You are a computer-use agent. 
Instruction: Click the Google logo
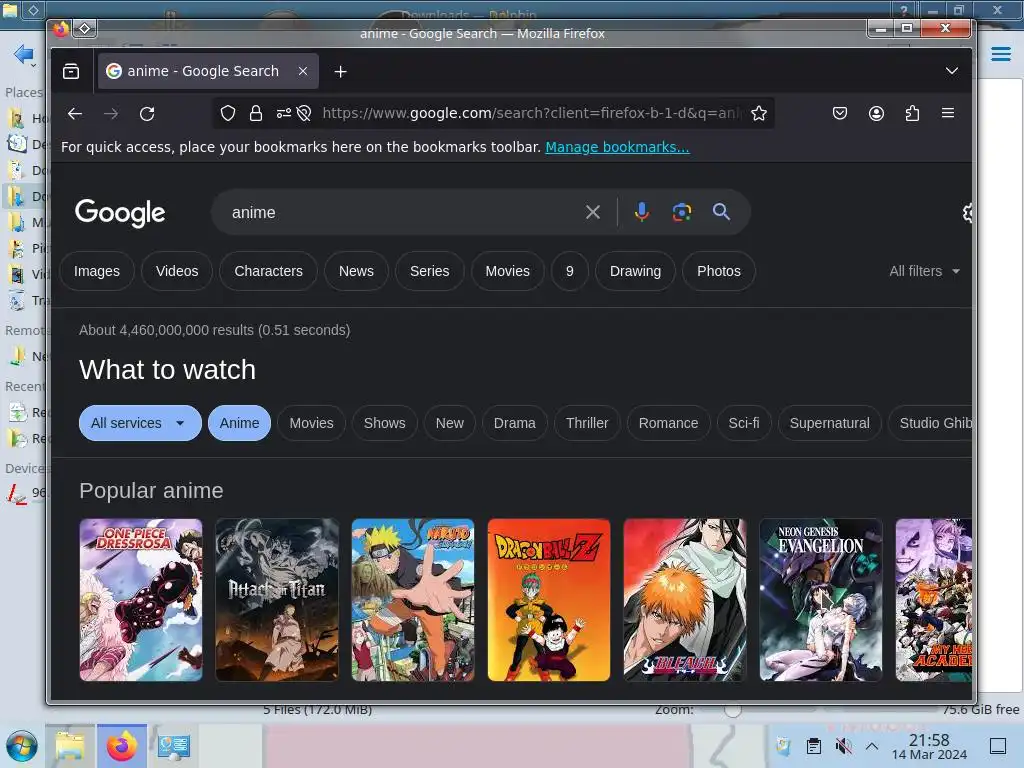click(120, 212)
